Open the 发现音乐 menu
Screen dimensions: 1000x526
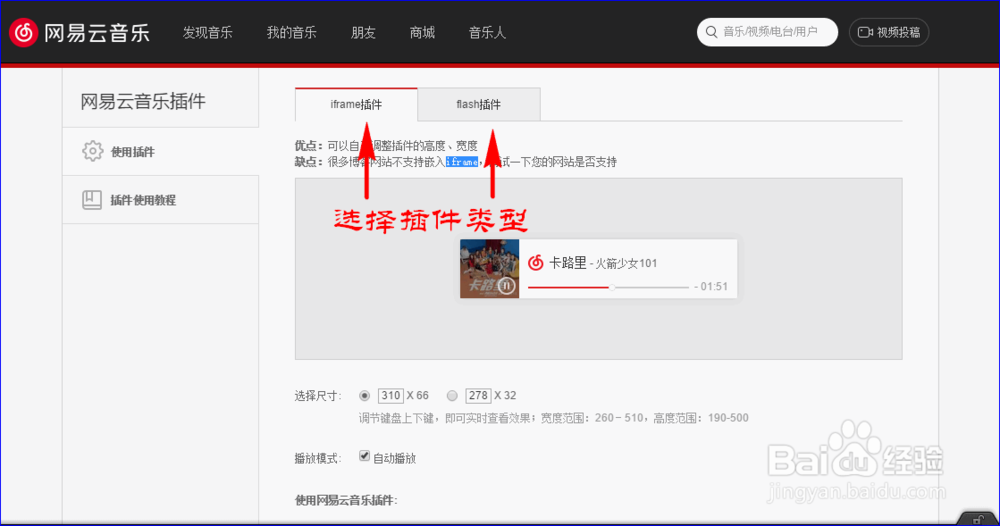208,33
